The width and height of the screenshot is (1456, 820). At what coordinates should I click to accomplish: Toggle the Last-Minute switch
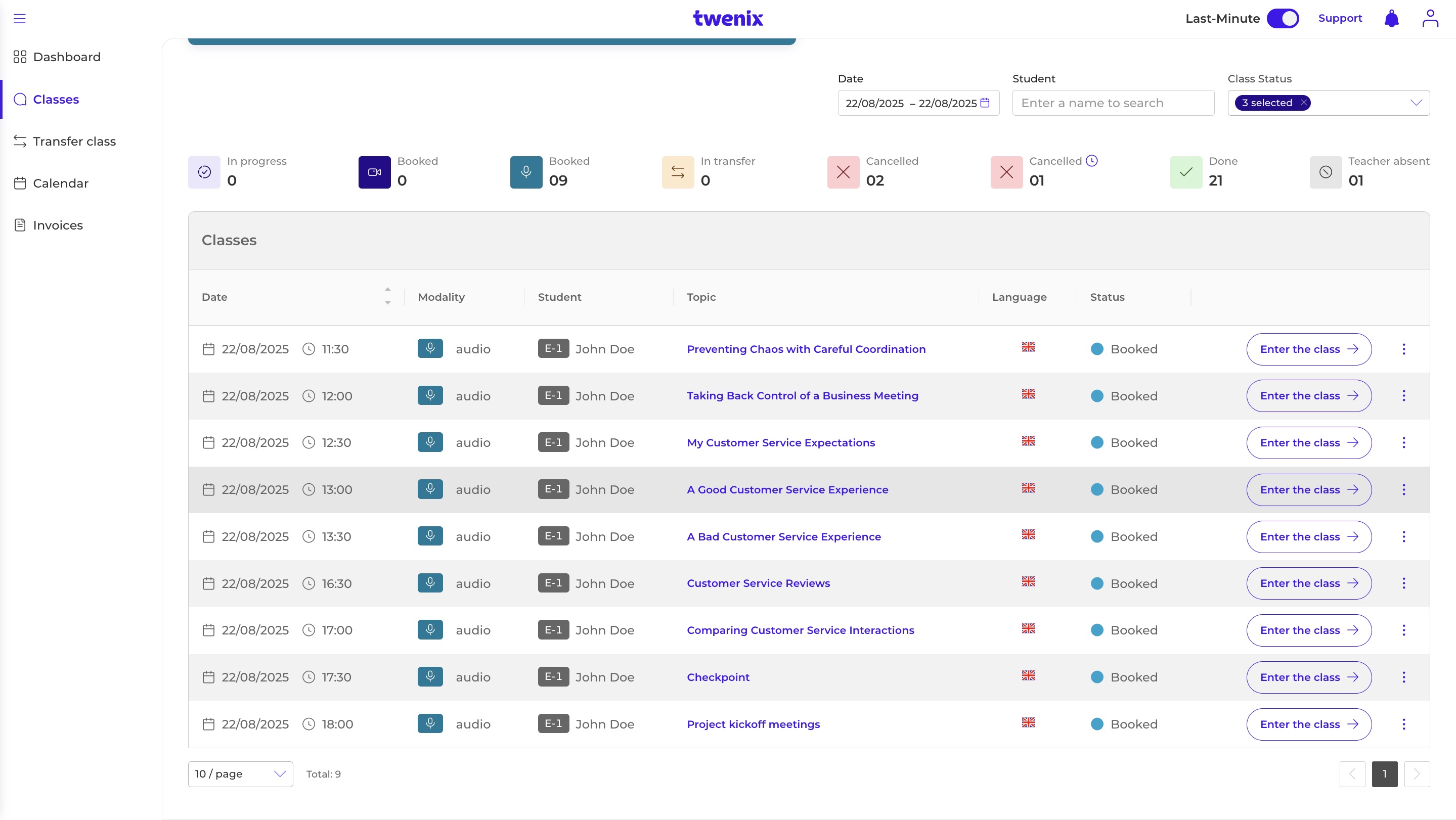pyautogui.click(x=1283, y=19)
